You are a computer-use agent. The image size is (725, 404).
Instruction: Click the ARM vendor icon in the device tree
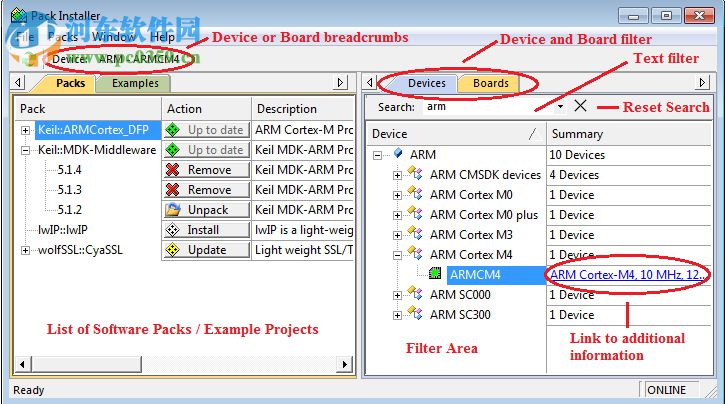[x=398, y=153]
